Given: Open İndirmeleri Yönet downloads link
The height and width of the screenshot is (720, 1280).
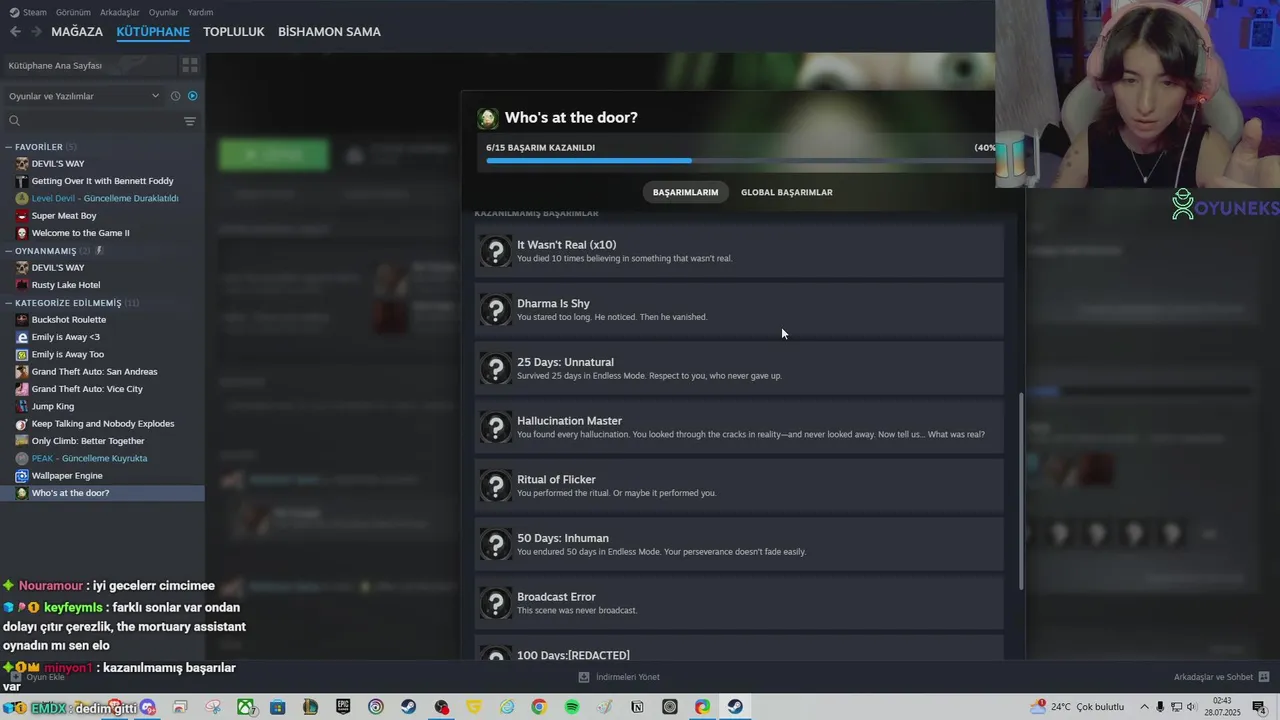Looking at the screenshot, I should pyautogui.click(x=619, y=677).
